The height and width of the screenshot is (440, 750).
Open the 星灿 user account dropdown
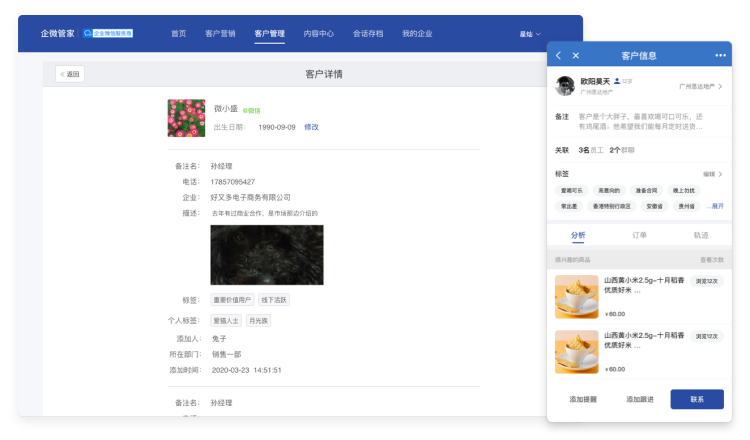[x=528, y=33]
